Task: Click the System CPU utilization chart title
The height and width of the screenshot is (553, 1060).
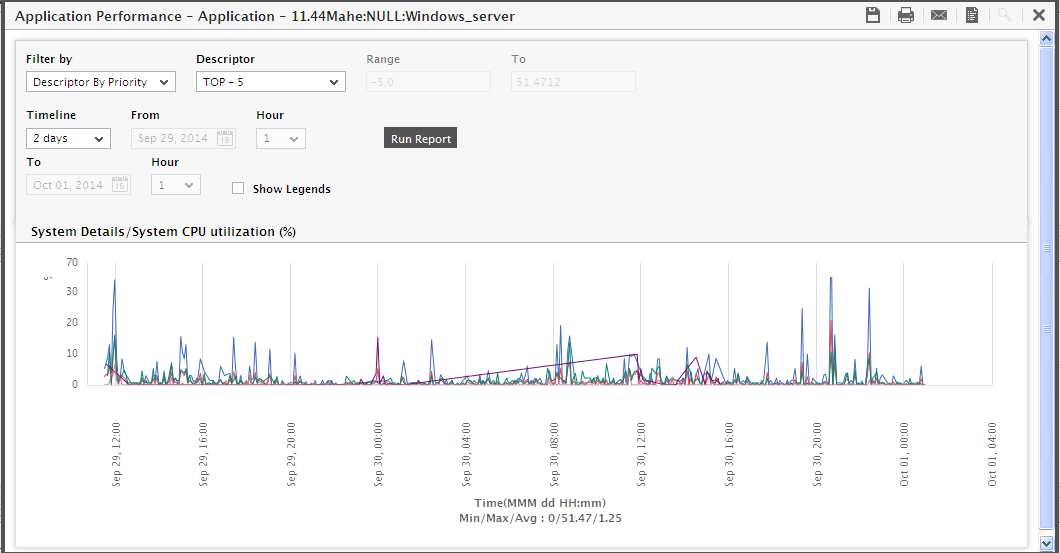Action: coord(164,232)
